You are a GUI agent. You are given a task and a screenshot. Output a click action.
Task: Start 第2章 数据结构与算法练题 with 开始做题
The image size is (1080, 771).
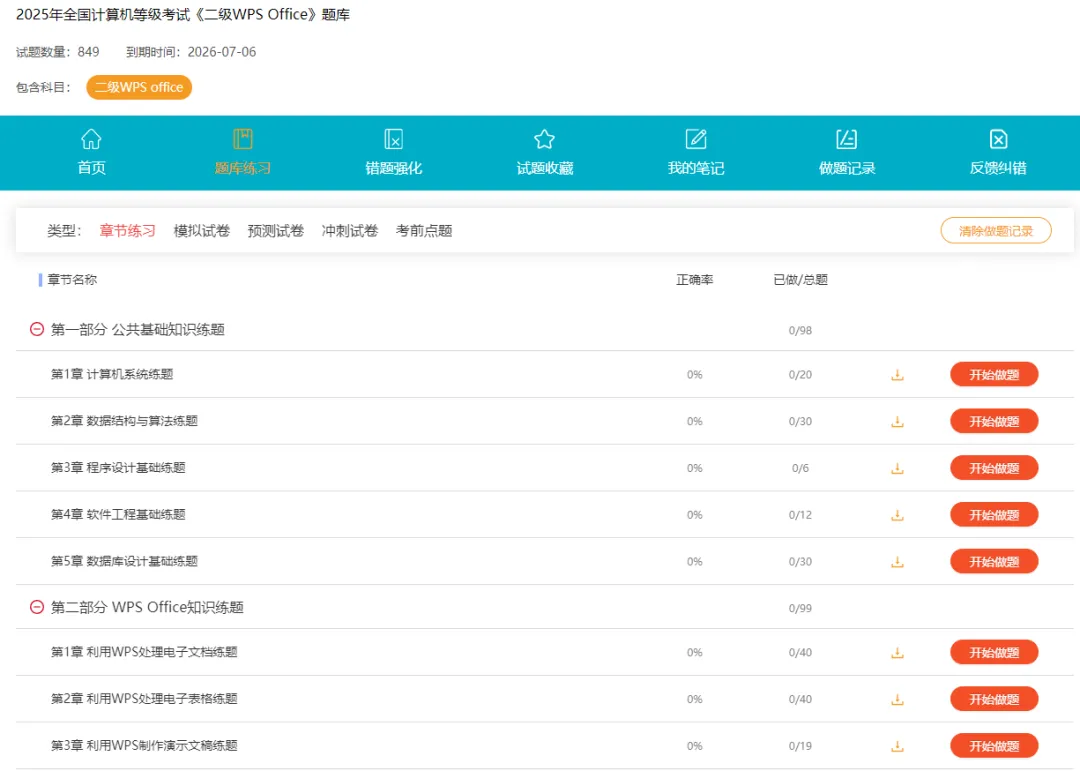point(994,422)
